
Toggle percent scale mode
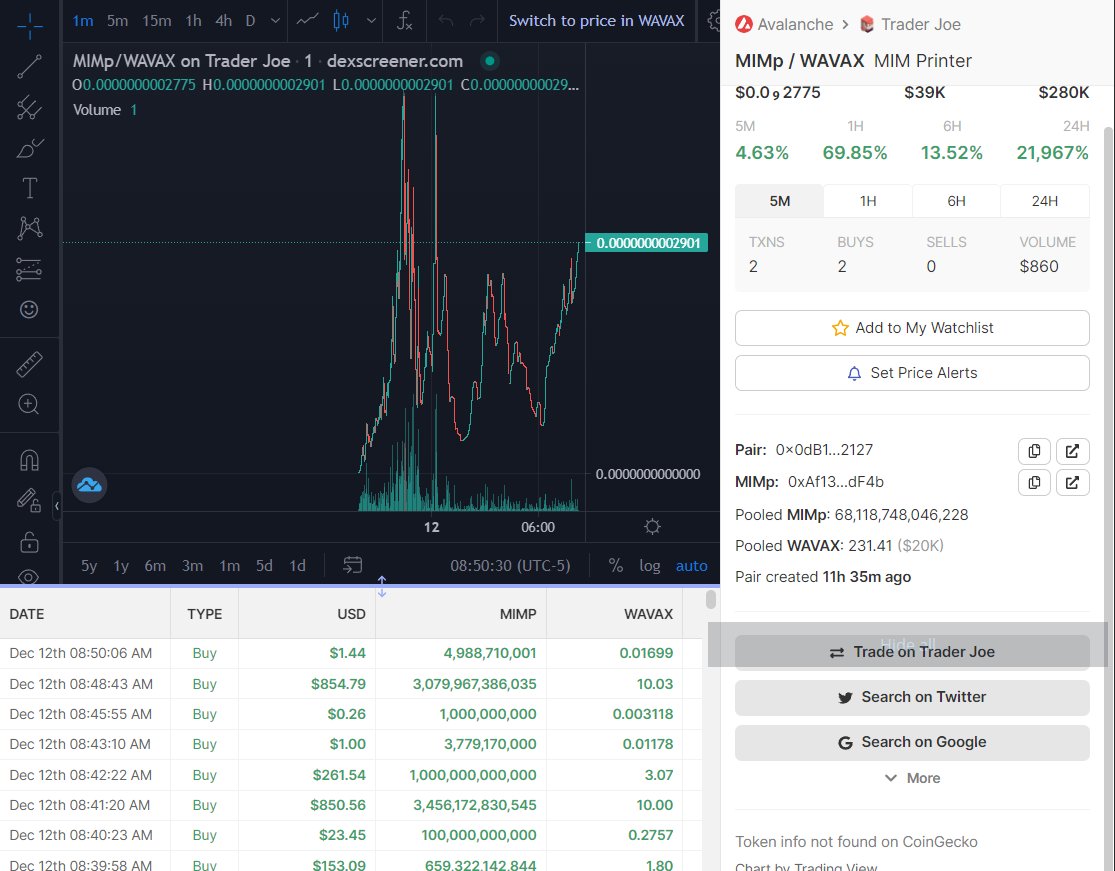coord(616,566)
